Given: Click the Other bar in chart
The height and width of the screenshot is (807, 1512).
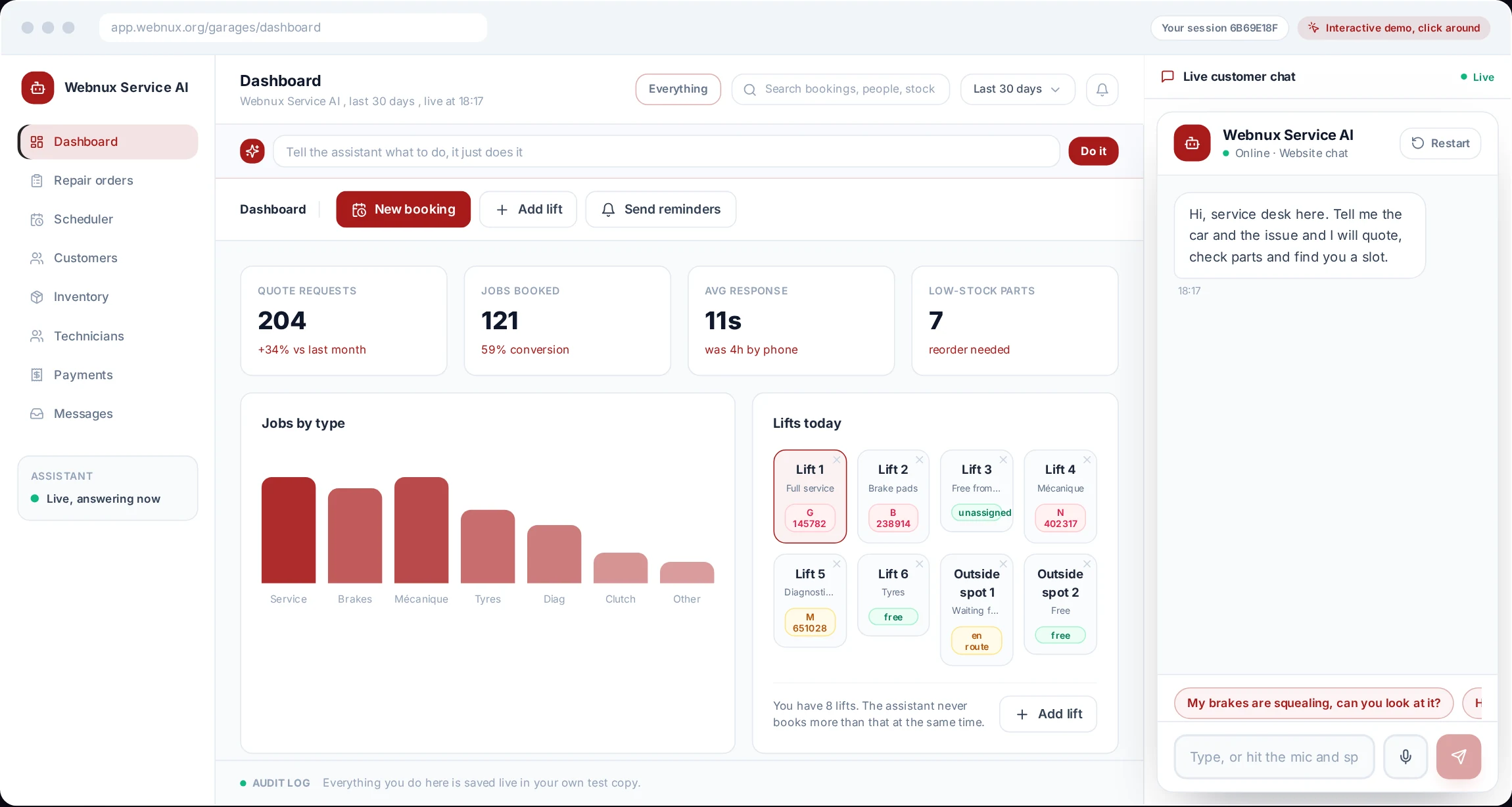Looking at the screenshot, I should [x=687, y=572].
